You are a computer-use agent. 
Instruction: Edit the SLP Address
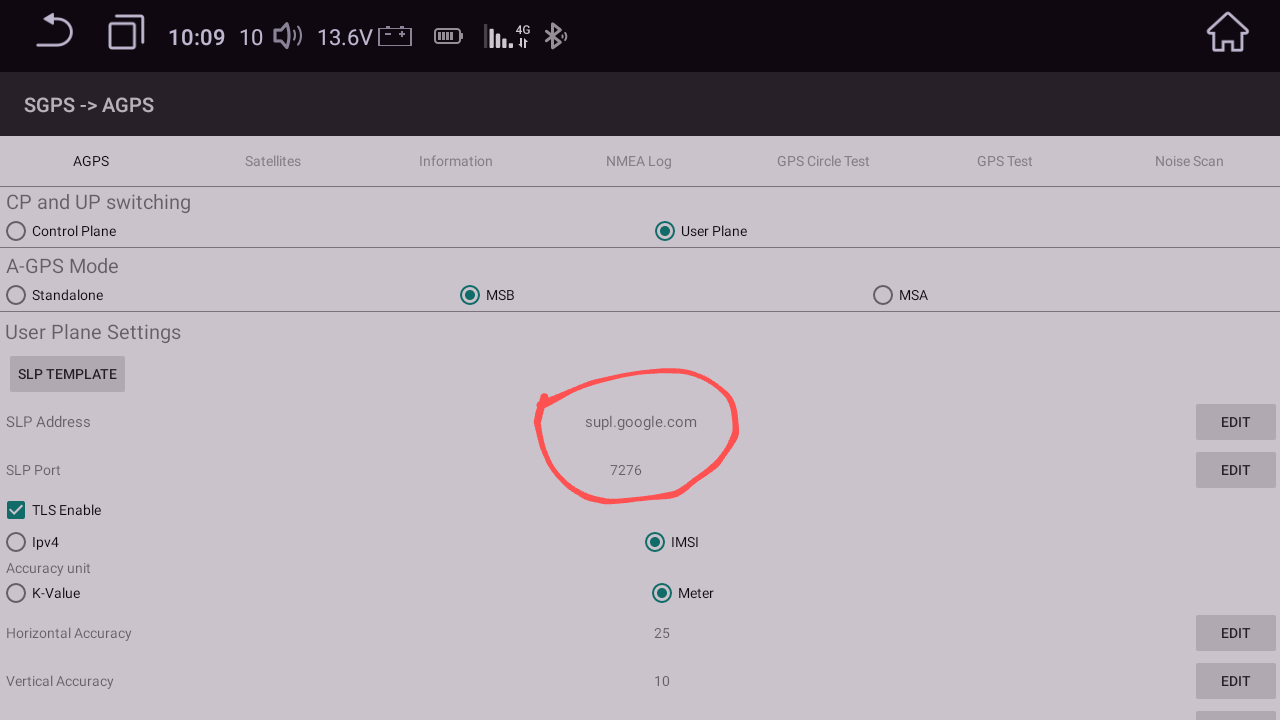(x=1236, y=422)
